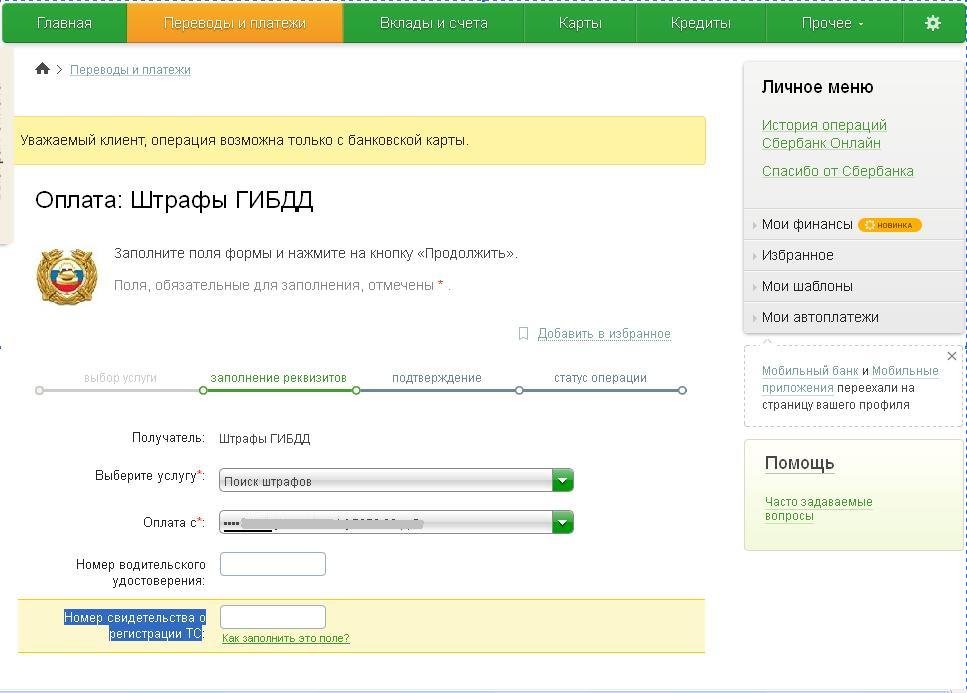Click Добавить в избранное link
This screenshot has width=967, height=693.
604,334
